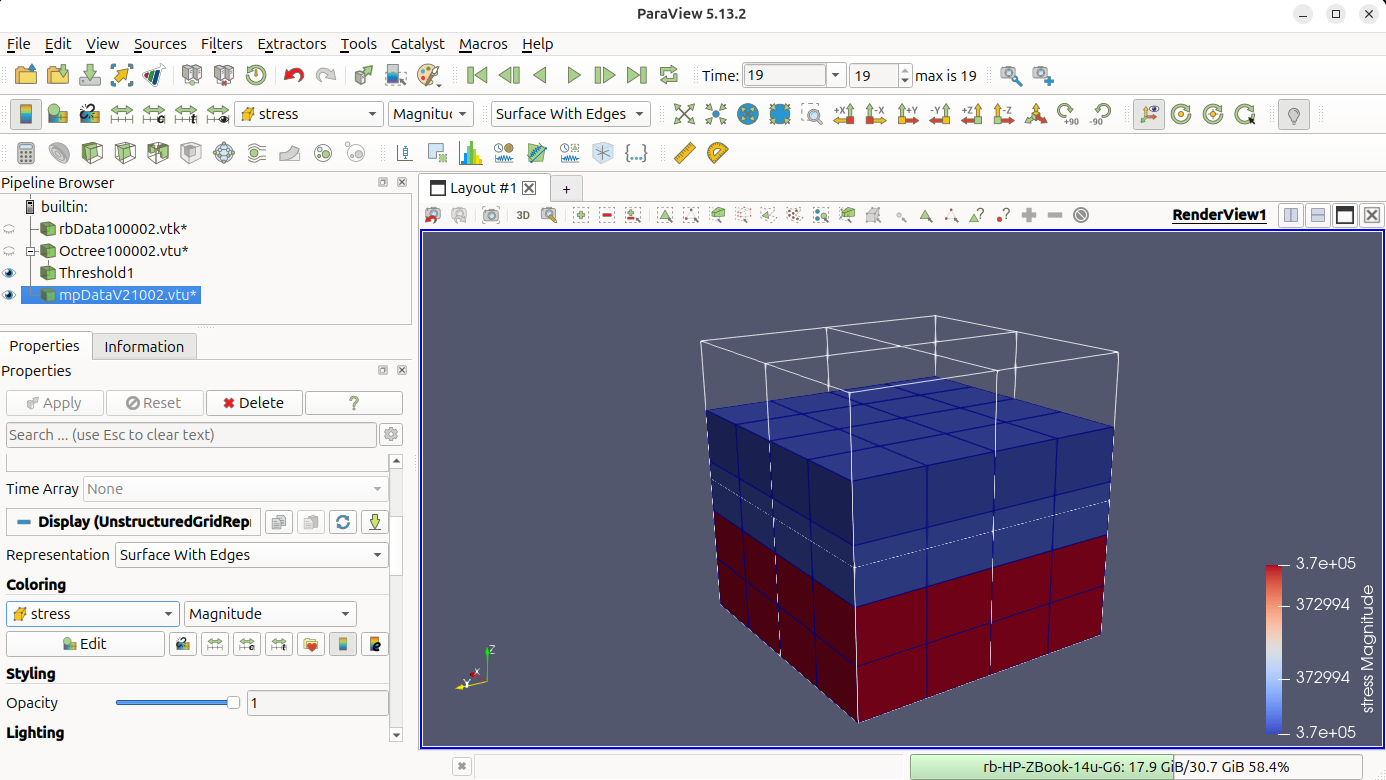Click the Connect to server icon
This screenshot has width=1386, height=780.
click(x=194, y=75)
